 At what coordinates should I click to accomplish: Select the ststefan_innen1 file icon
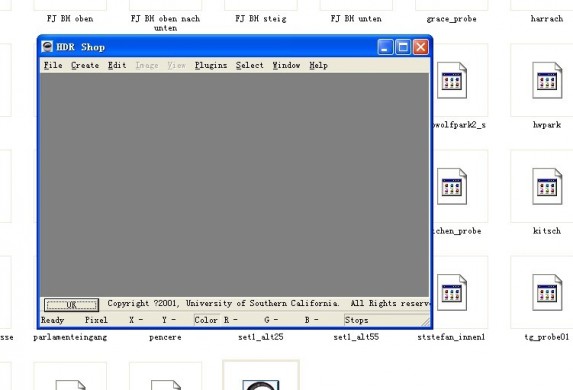click(x=452, y=292)
